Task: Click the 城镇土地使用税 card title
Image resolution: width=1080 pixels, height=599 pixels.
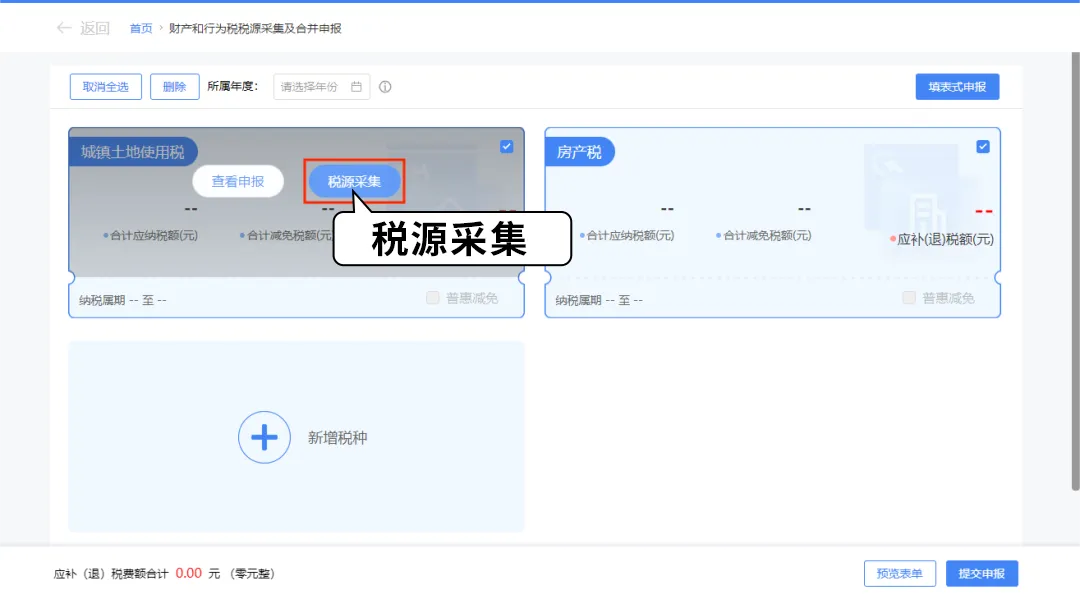Action: point(132,152)
